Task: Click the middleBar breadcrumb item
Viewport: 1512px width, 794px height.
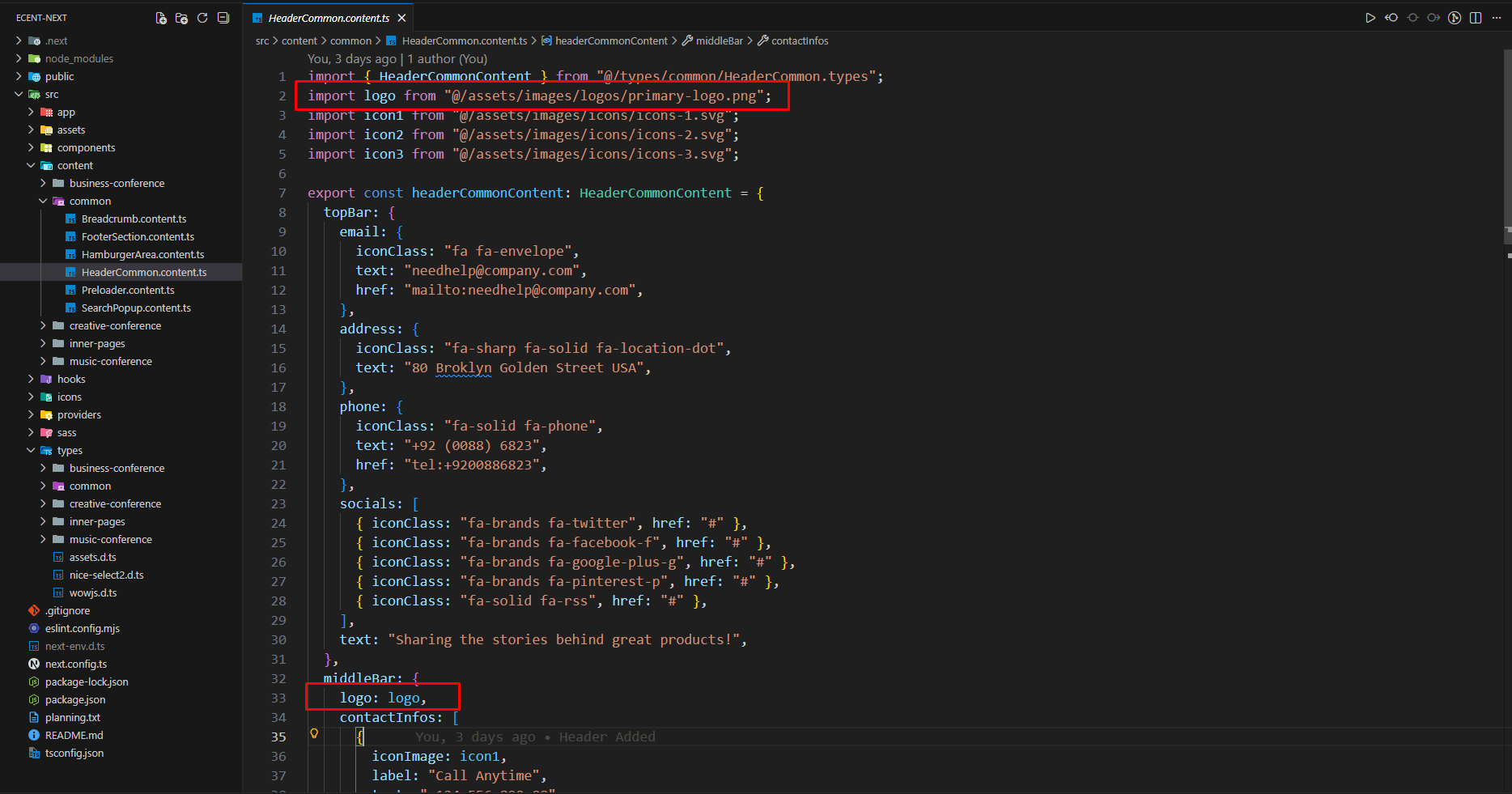Action: tap(719, 40)
